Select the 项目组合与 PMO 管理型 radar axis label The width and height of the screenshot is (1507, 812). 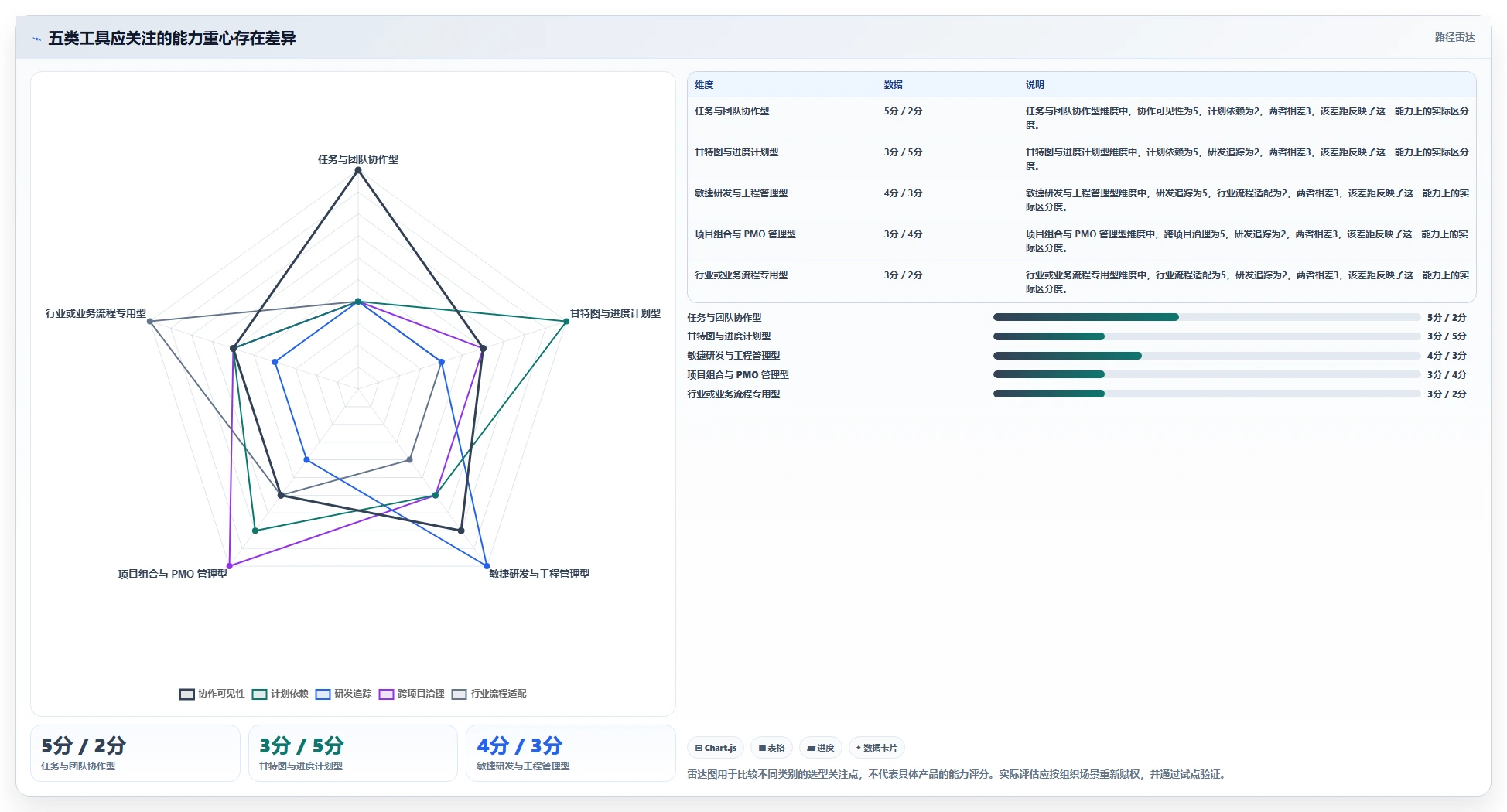[x=173, y=574]
